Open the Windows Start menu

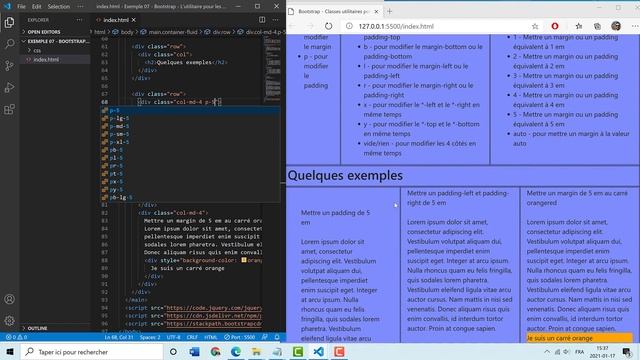click(10, 352)
